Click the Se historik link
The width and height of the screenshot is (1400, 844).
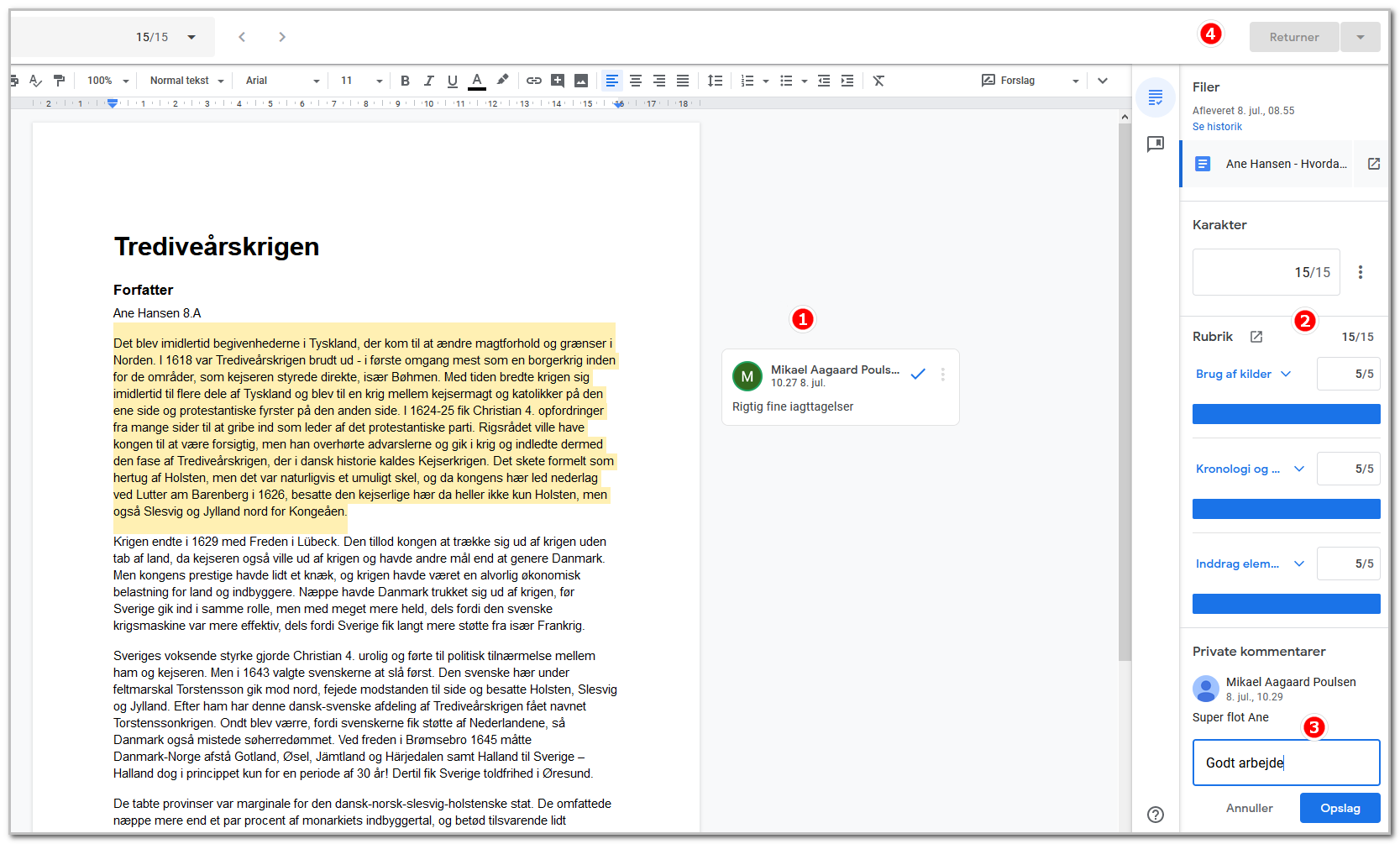pos(1217,127)
